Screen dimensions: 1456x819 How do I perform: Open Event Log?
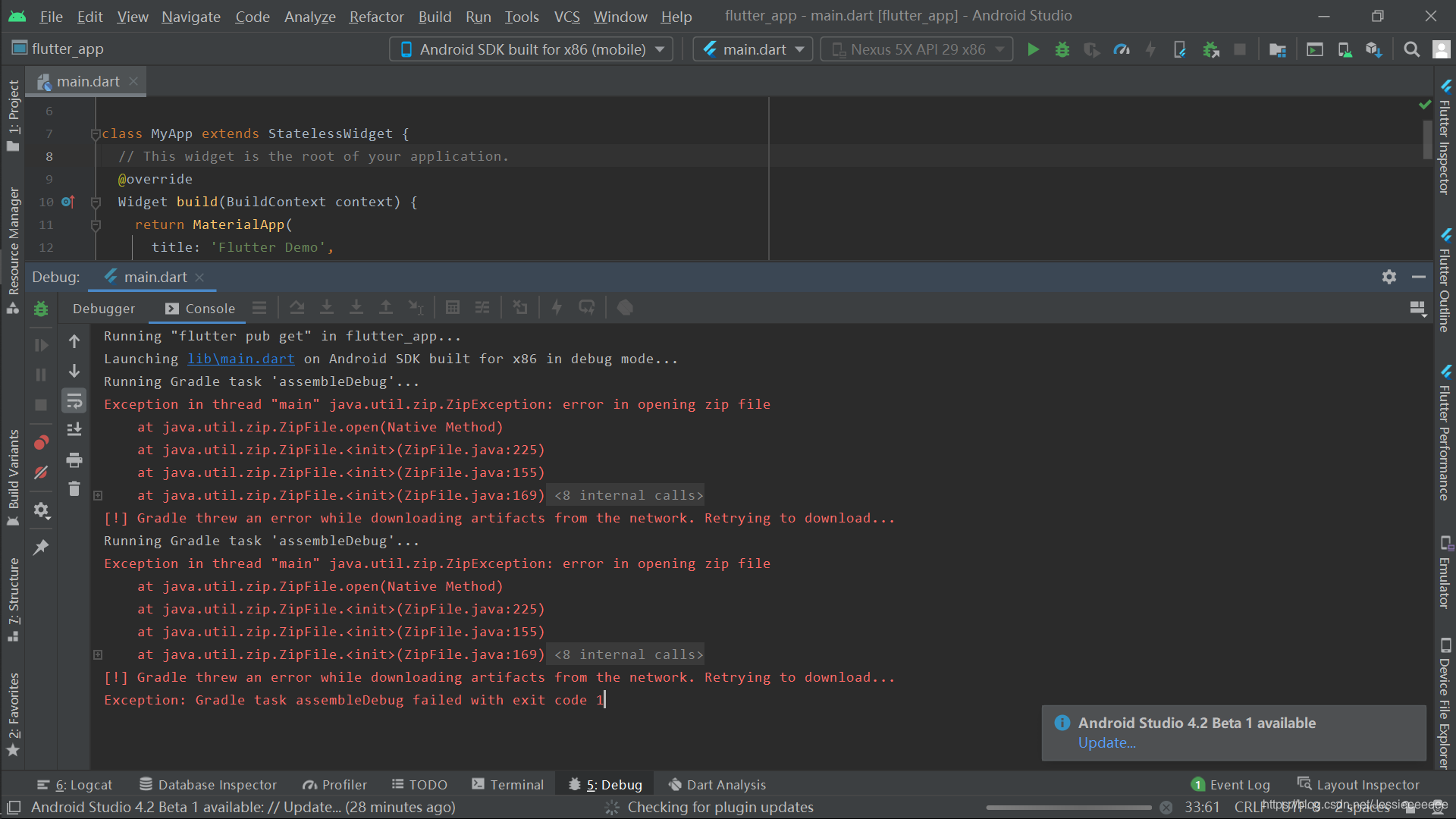click(x=1231, y=785)
